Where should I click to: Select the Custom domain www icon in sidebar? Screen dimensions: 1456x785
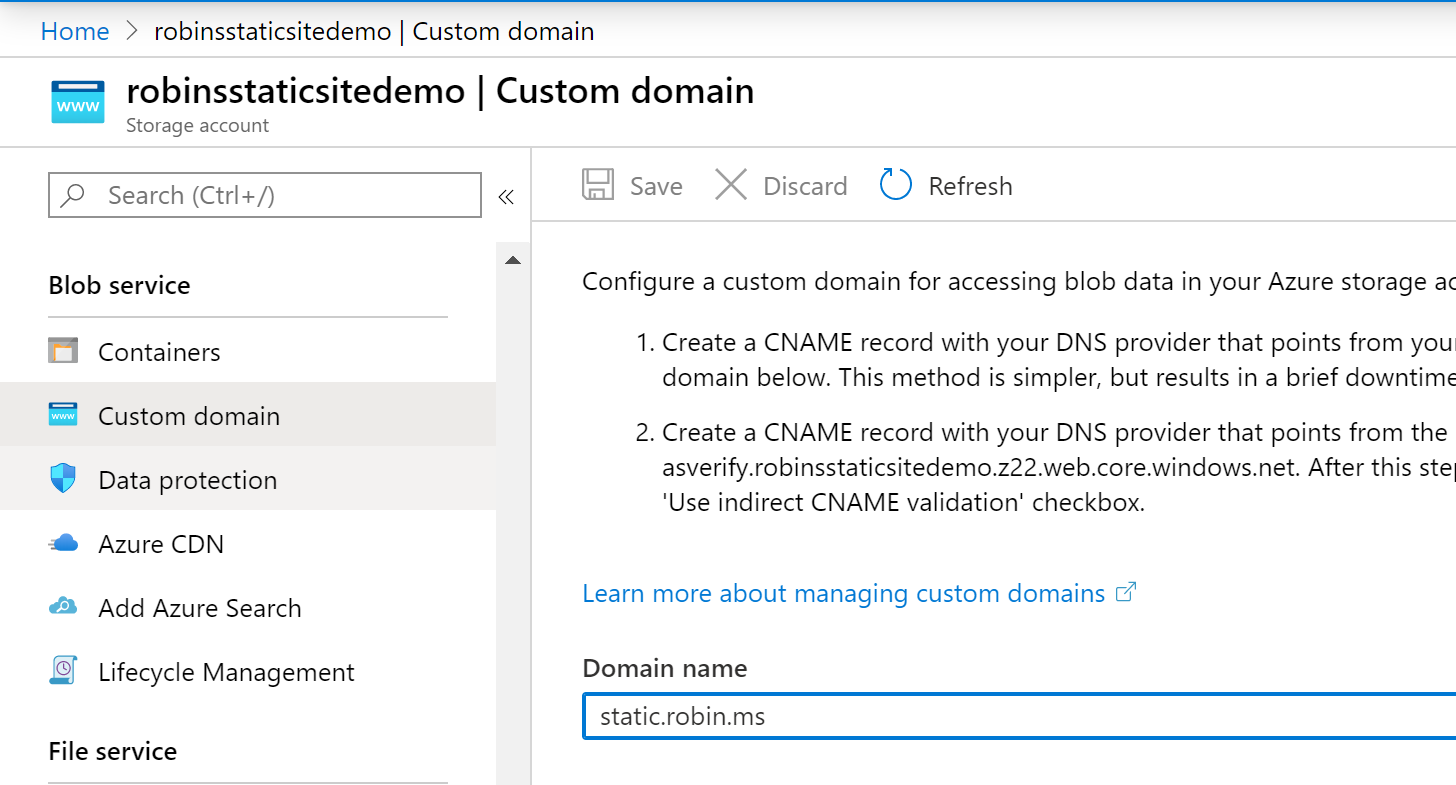point(65,415)
